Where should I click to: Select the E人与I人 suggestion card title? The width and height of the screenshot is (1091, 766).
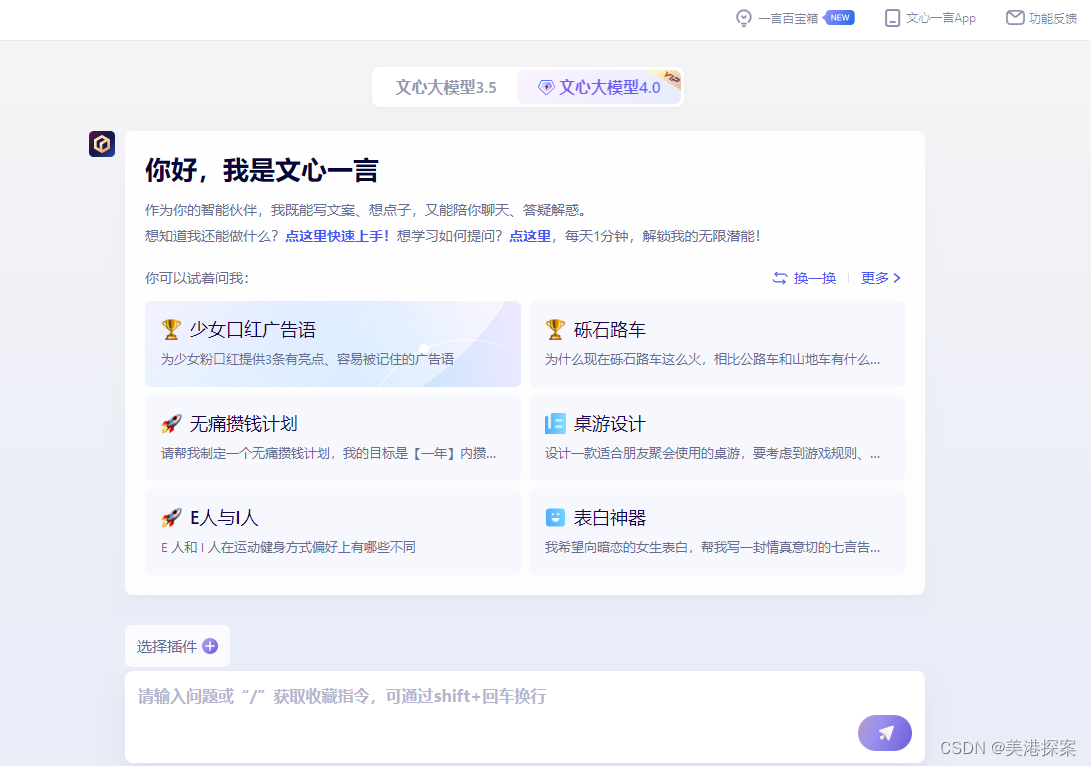[x=224, y=517]
